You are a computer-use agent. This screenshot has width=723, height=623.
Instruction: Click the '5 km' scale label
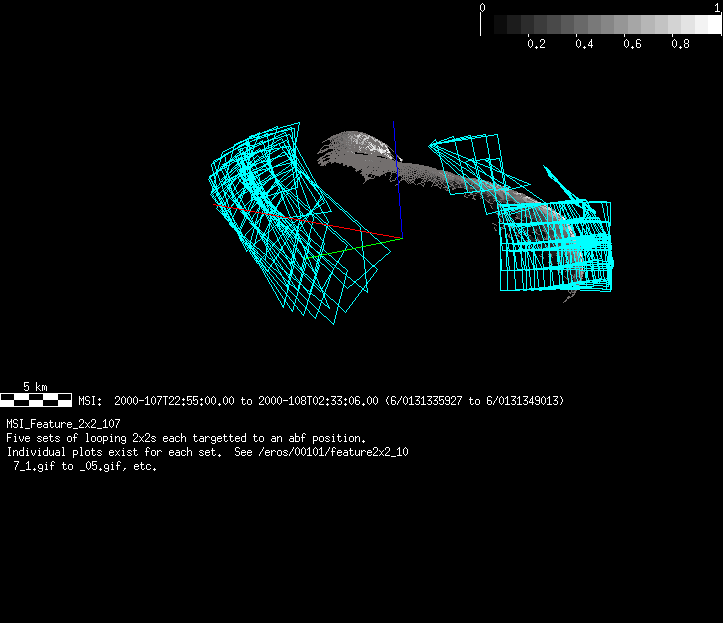(35, 387)
